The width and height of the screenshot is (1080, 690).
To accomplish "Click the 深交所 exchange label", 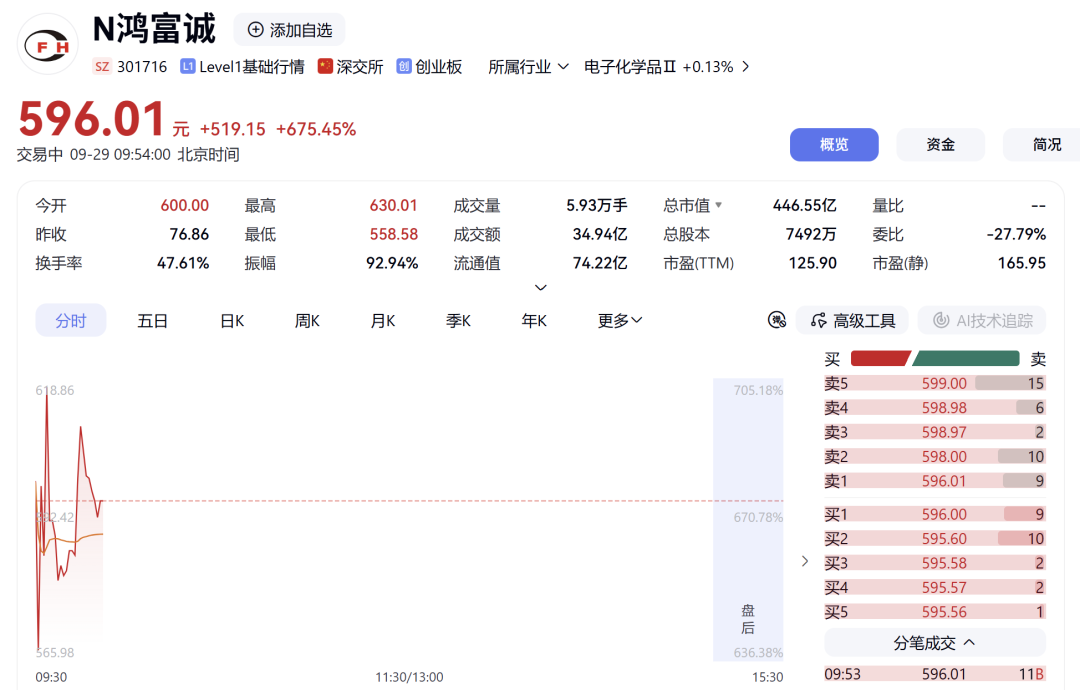I will [x=360, y=67].
